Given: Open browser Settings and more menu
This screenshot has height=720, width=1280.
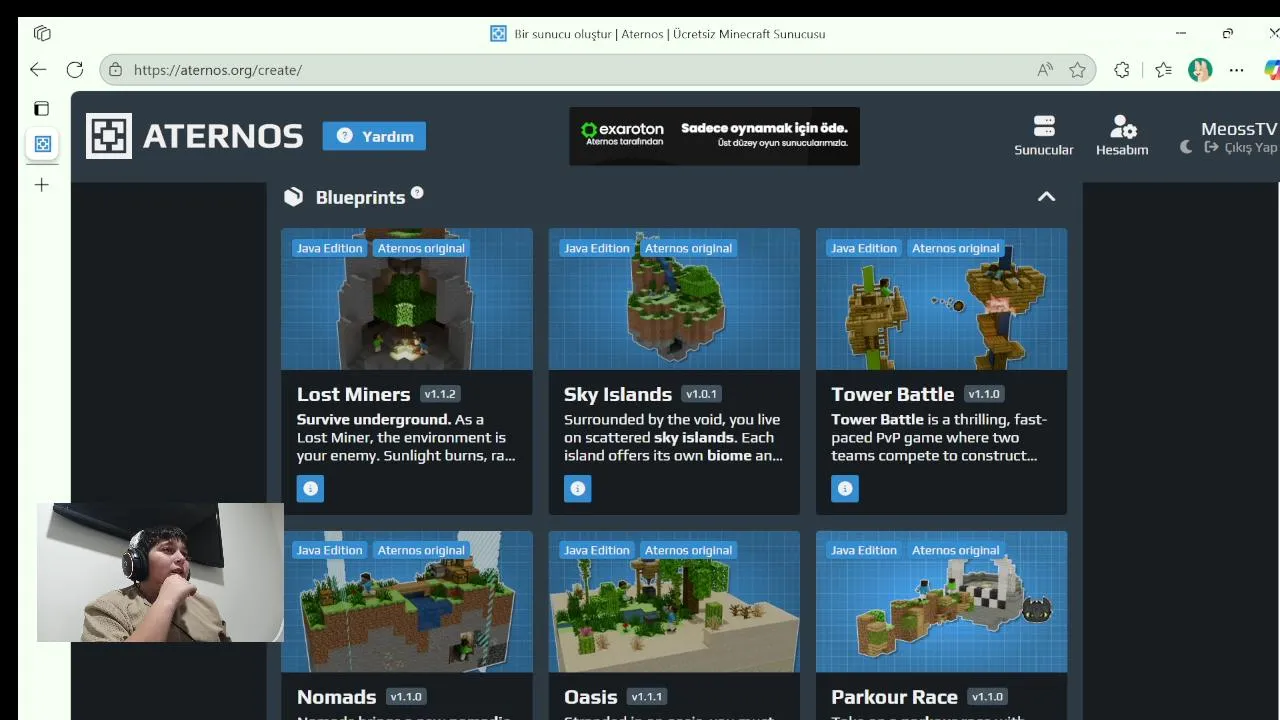Looking at the screenshot, I should 1237,70.
